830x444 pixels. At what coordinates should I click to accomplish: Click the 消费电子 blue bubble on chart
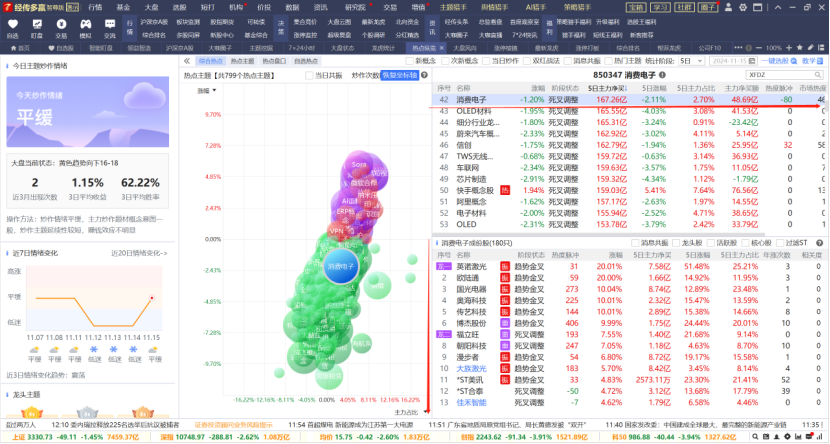[x=340, y=267]
